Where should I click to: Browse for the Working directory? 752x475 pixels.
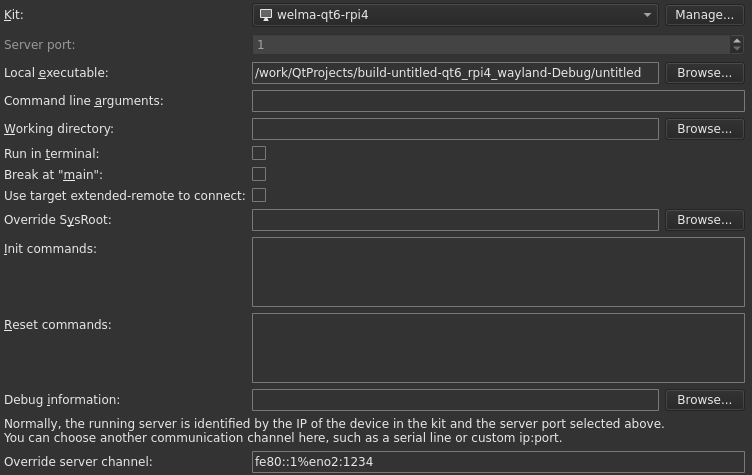(704, 129)
